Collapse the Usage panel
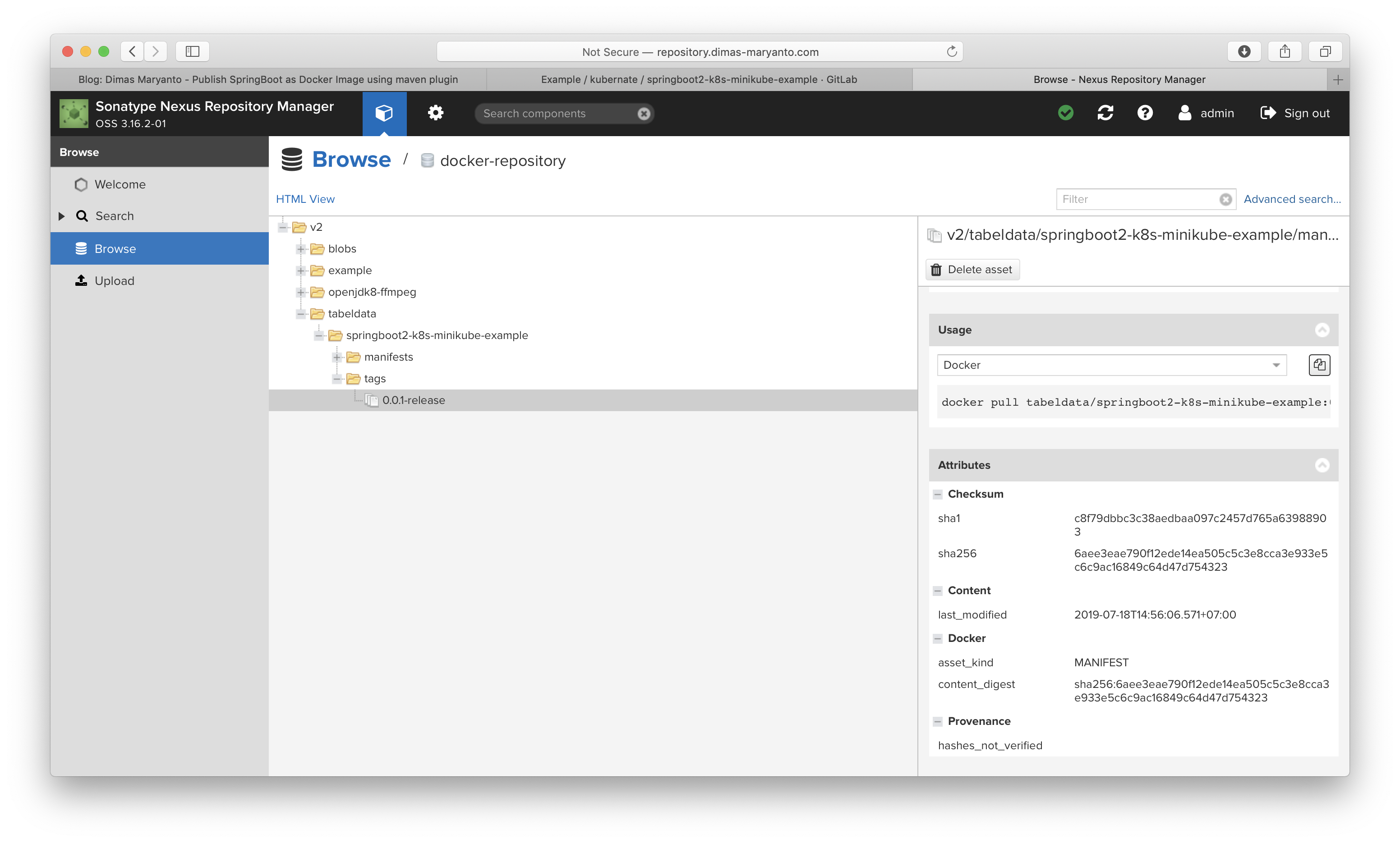The image size is (1400, 843). [1322, 330]
